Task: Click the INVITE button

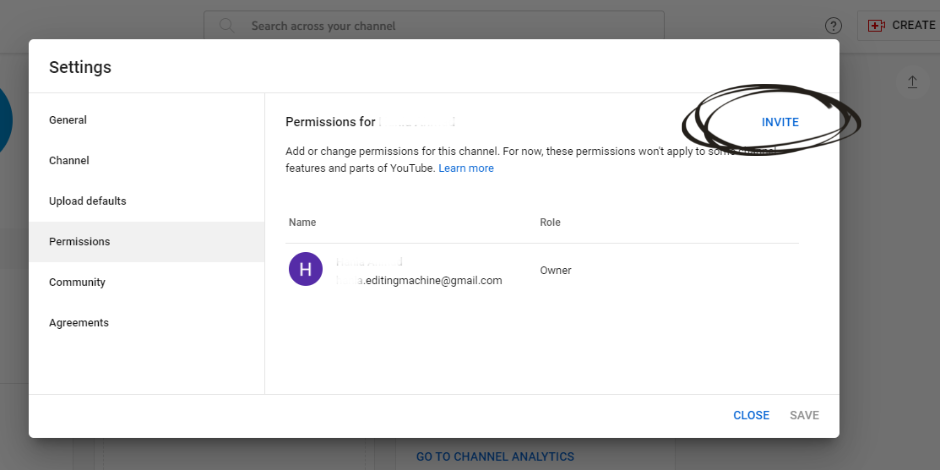Action: (x=780, y=122)
